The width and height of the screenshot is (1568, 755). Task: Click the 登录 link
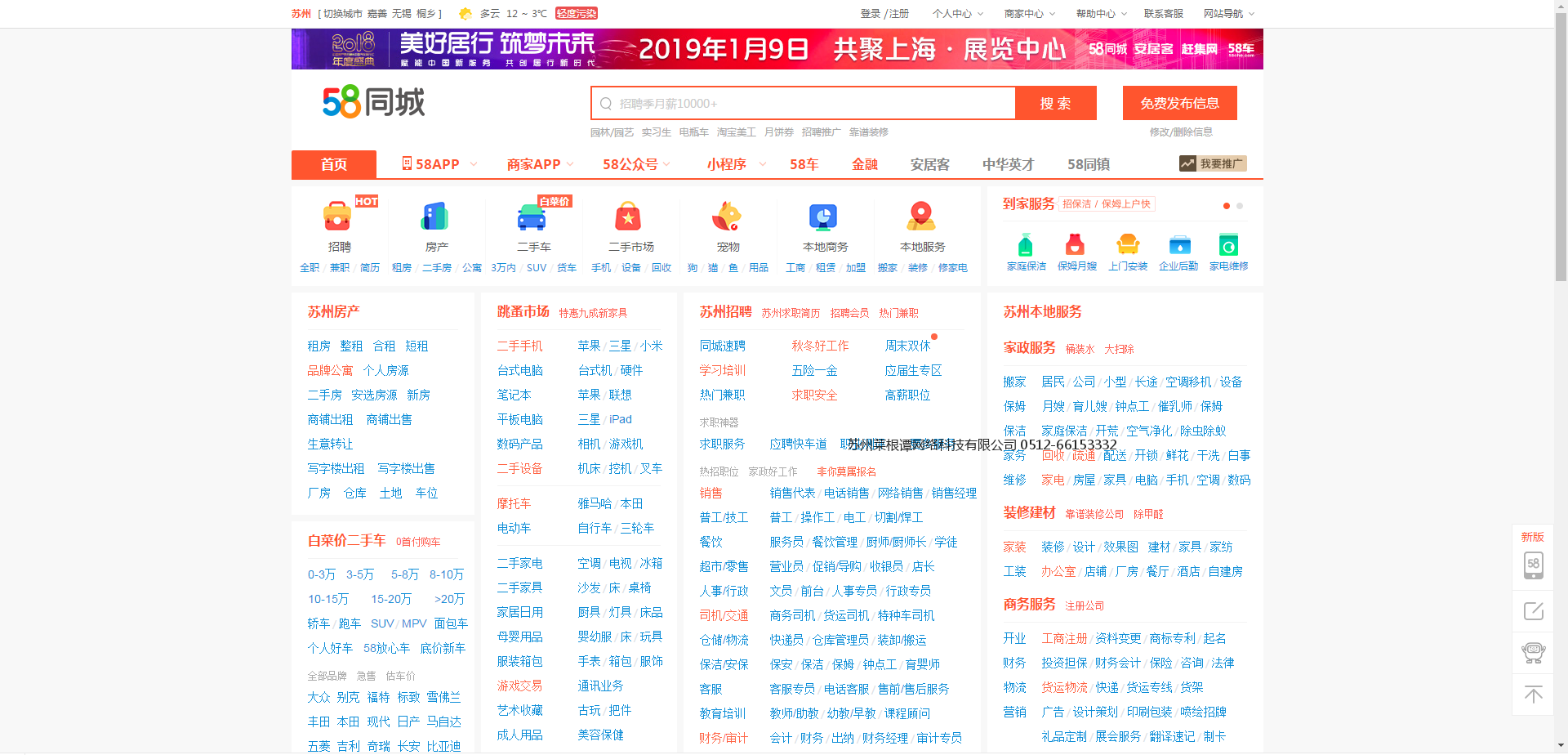click(871, 14)
